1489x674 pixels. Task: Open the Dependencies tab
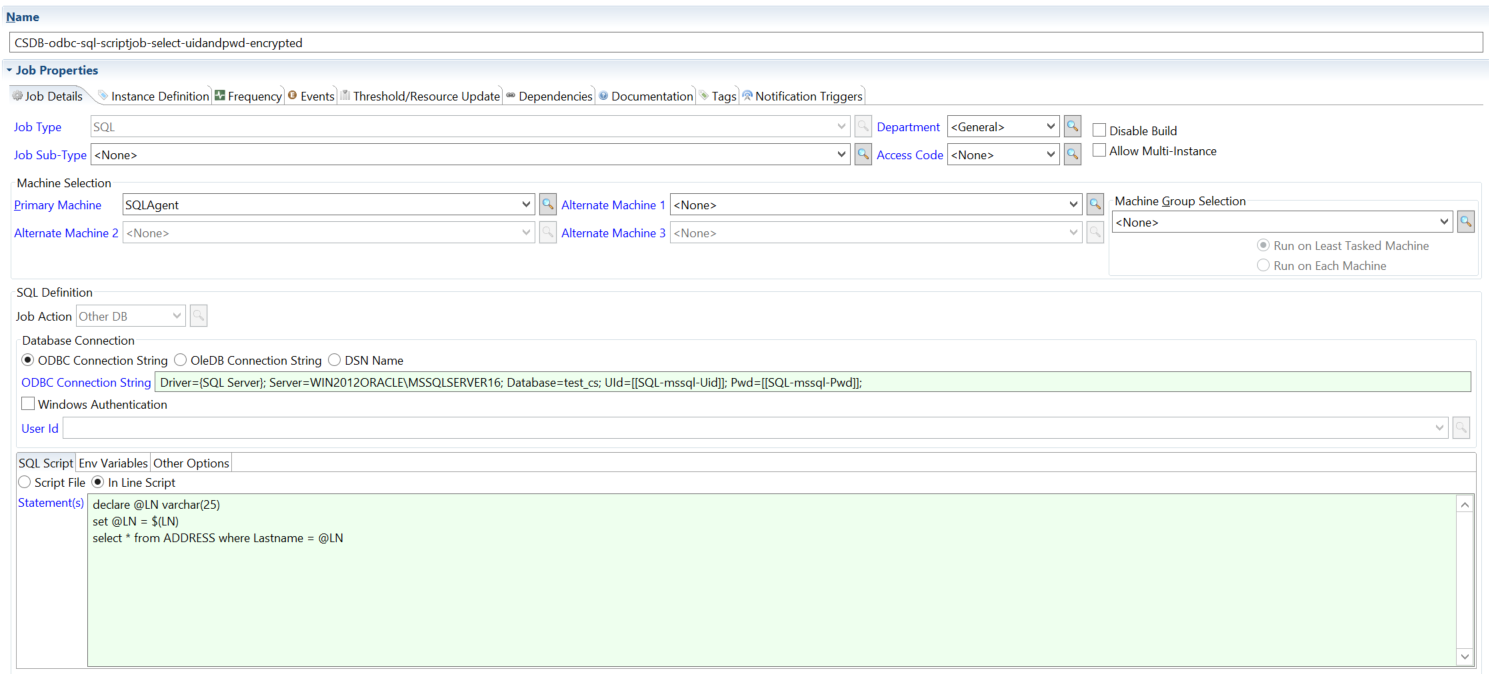pos(549,96)
